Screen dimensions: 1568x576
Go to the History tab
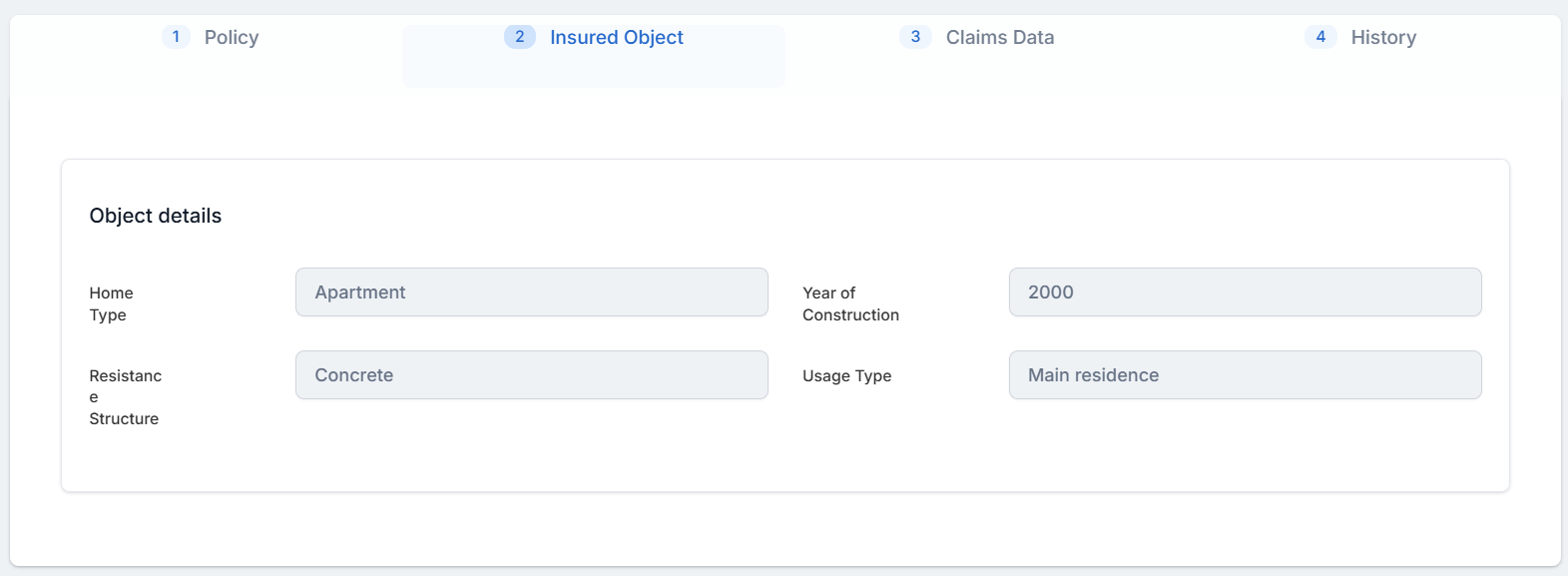[x=1382, y=38]
